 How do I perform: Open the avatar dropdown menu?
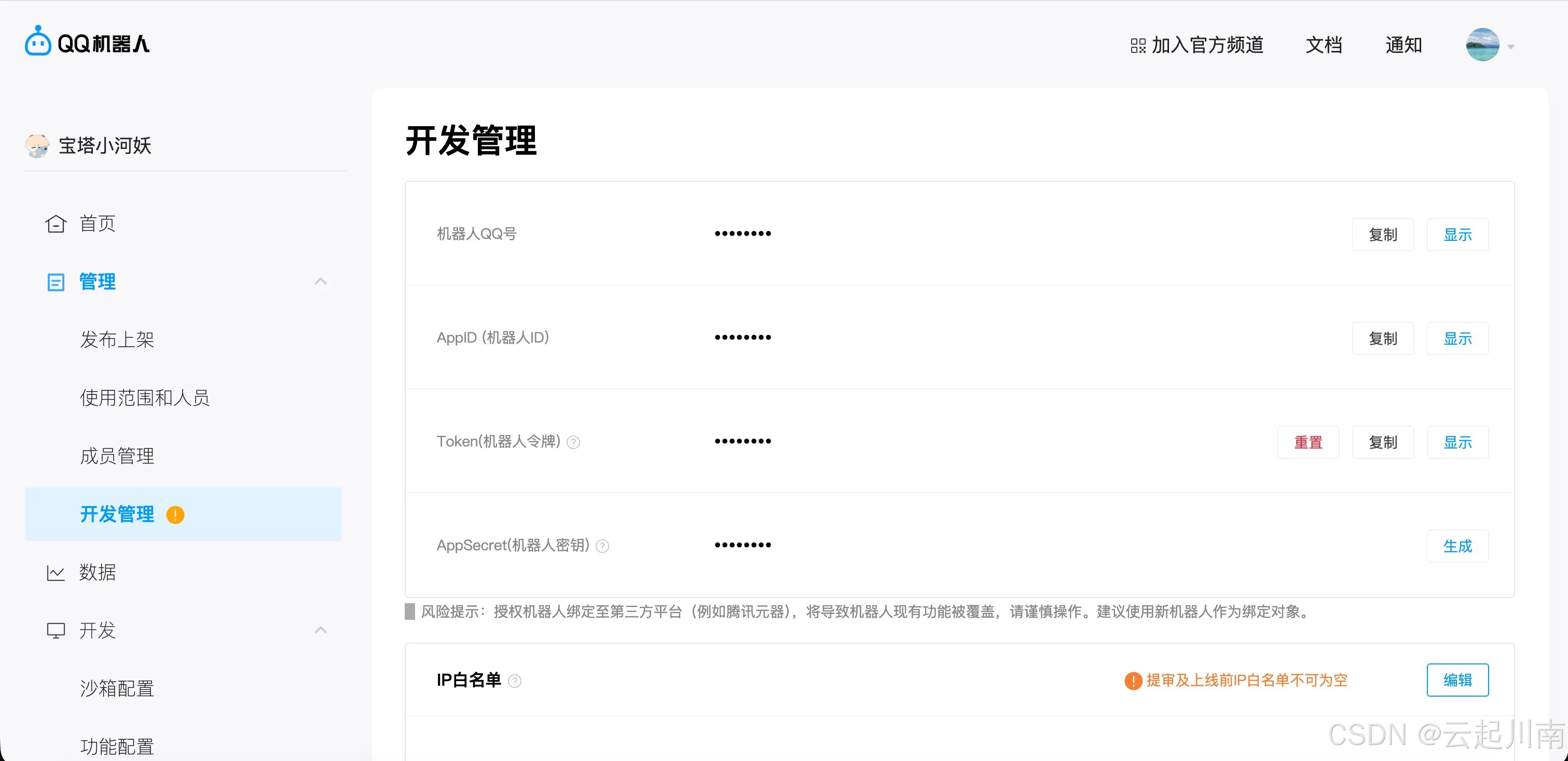point(1483,45)
